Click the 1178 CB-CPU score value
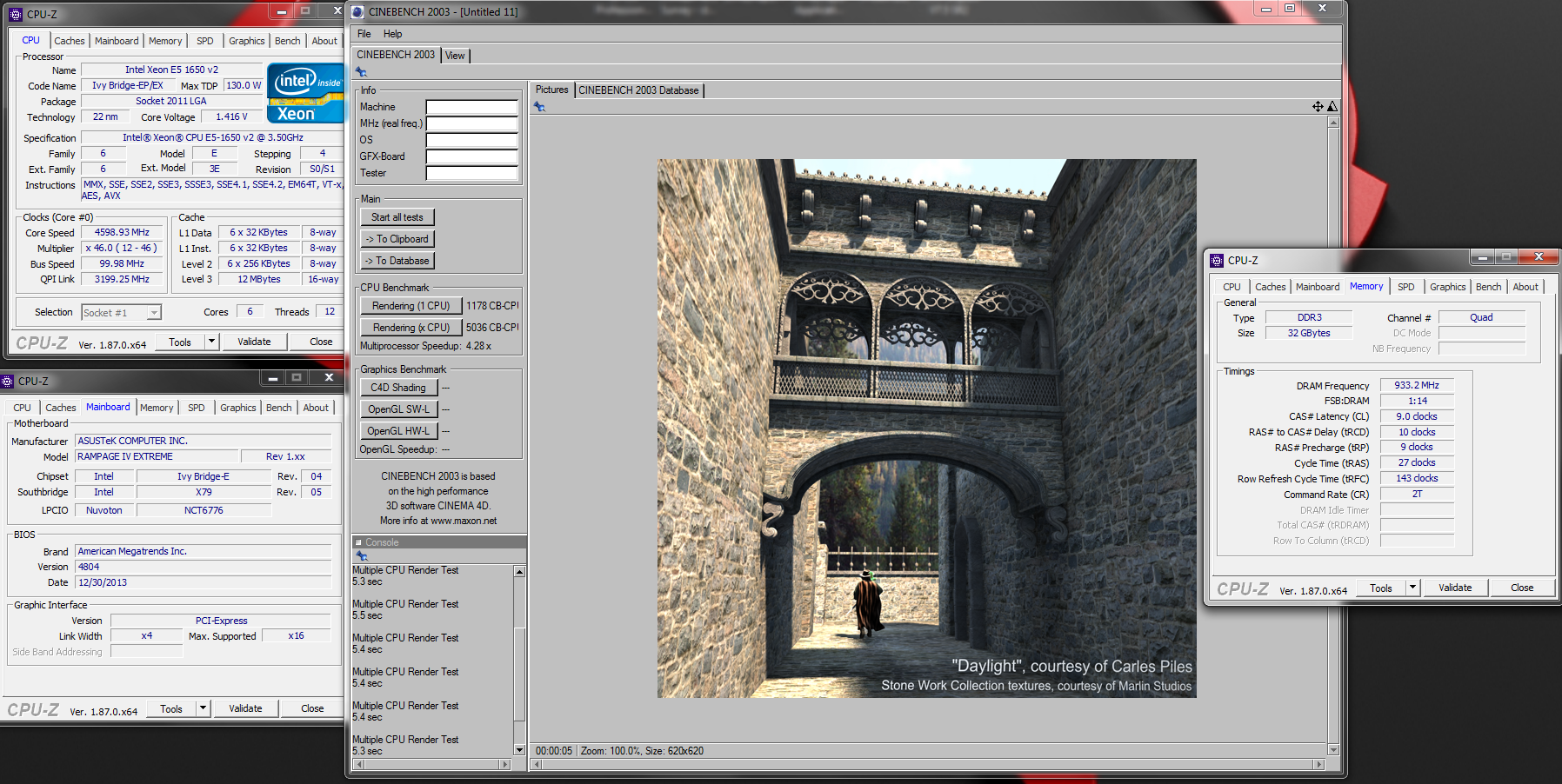 tap(492, 306)
